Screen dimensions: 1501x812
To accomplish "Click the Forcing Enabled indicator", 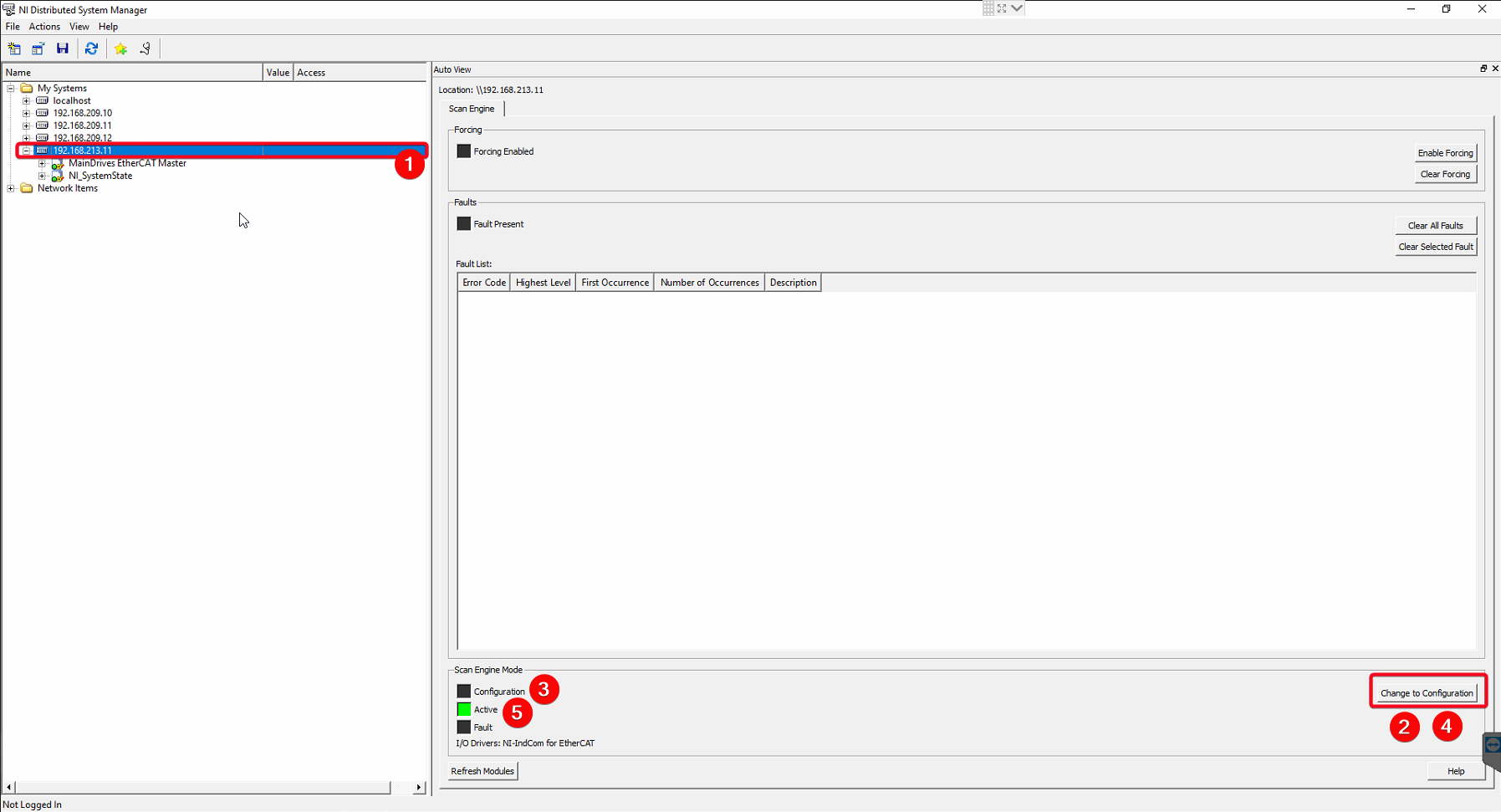I will pyautogui.click(x=464, y=151).
